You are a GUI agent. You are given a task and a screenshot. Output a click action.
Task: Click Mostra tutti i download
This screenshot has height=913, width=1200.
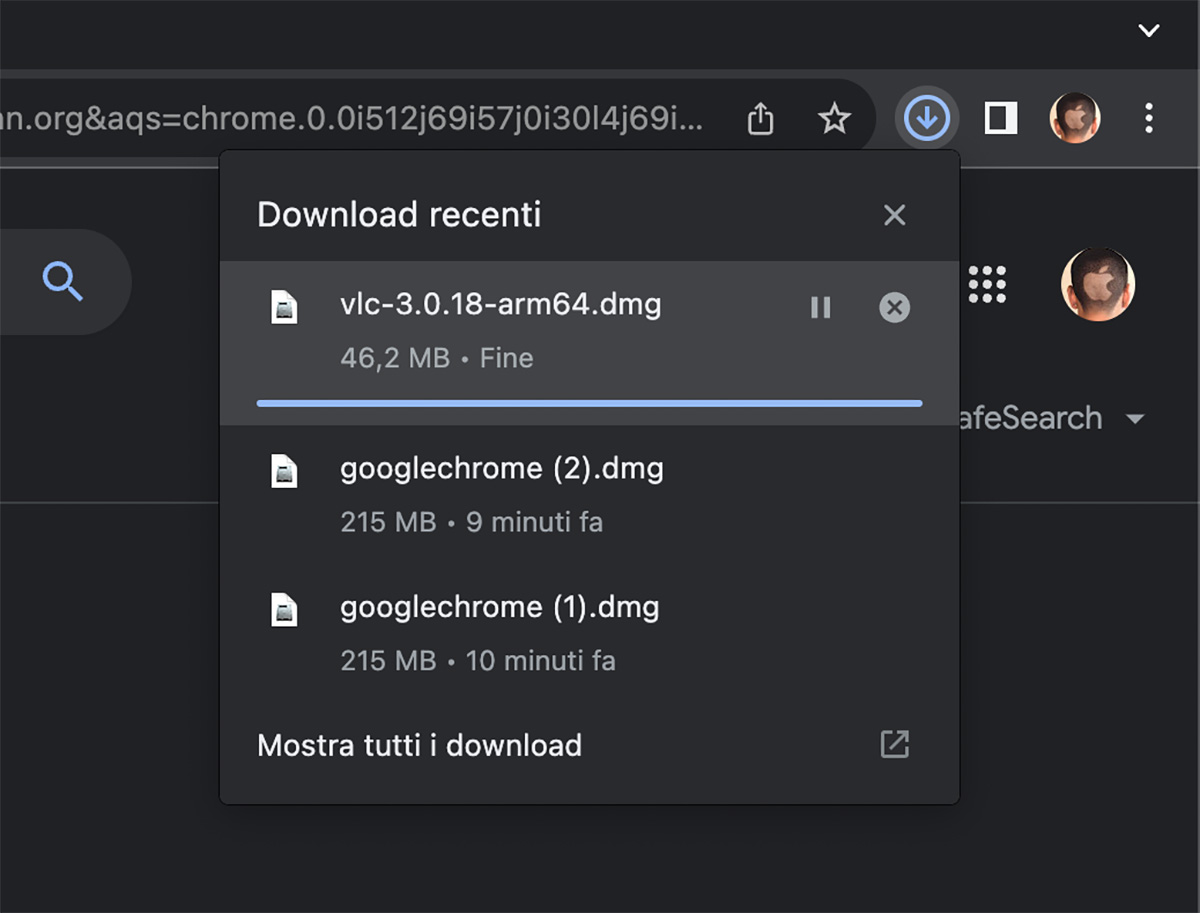pos(419,745)
